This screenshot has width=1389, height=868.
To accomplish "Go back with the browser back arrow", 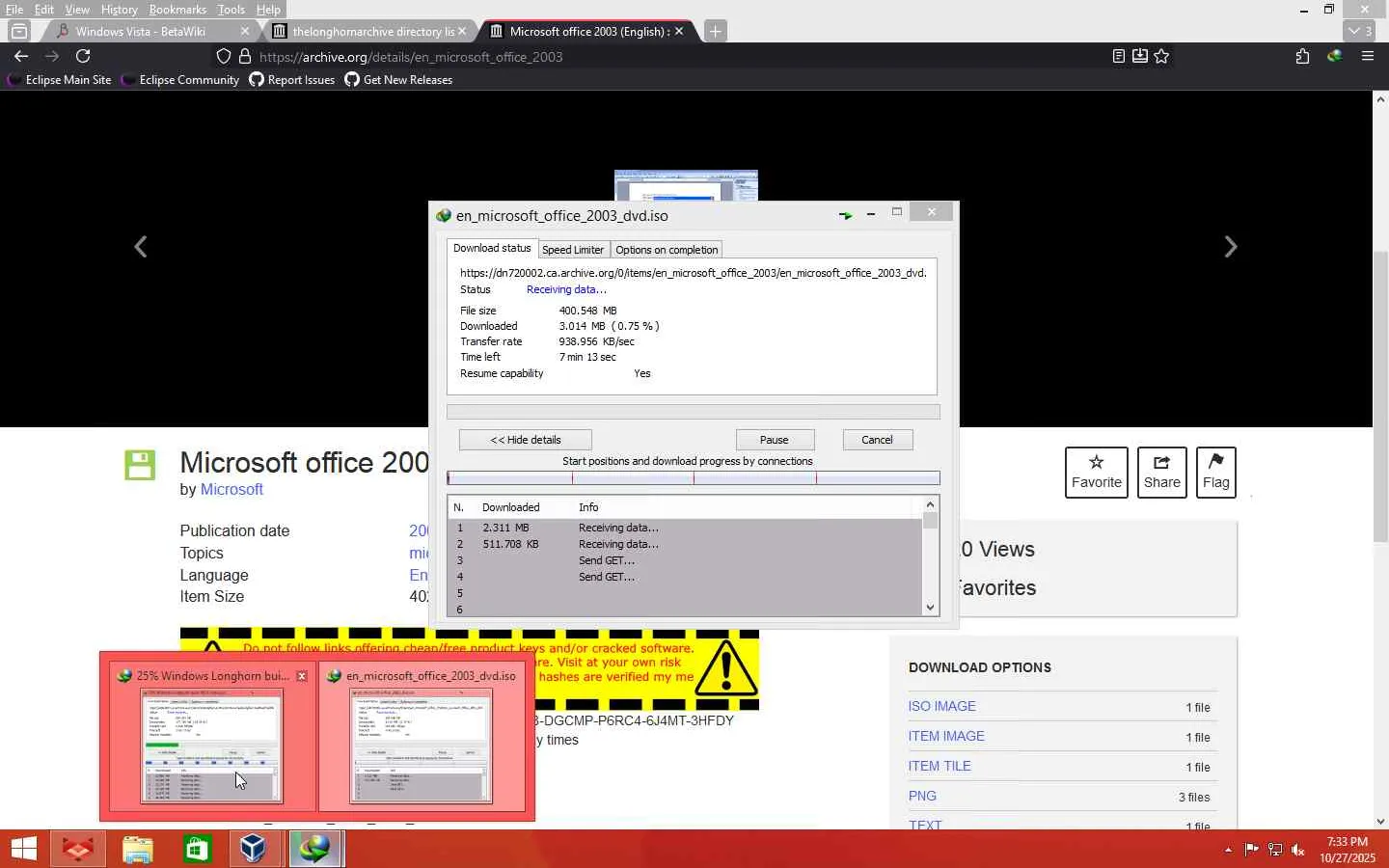I will click(x=21, y=56).
